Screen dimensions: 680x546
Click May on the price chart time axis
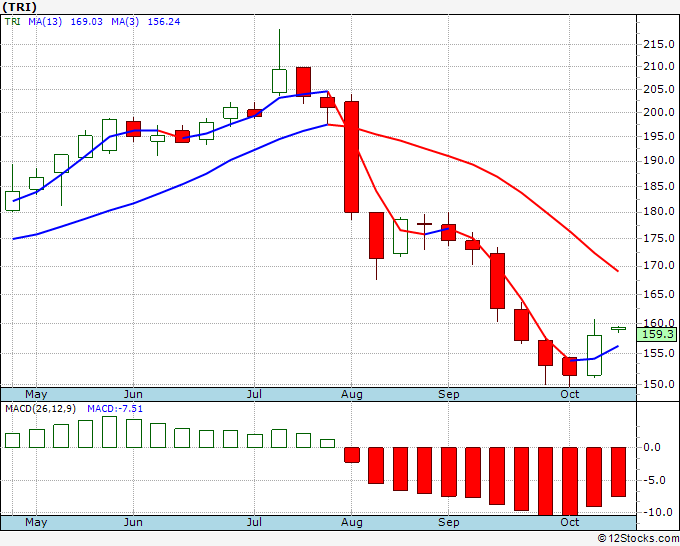[36, 395]
